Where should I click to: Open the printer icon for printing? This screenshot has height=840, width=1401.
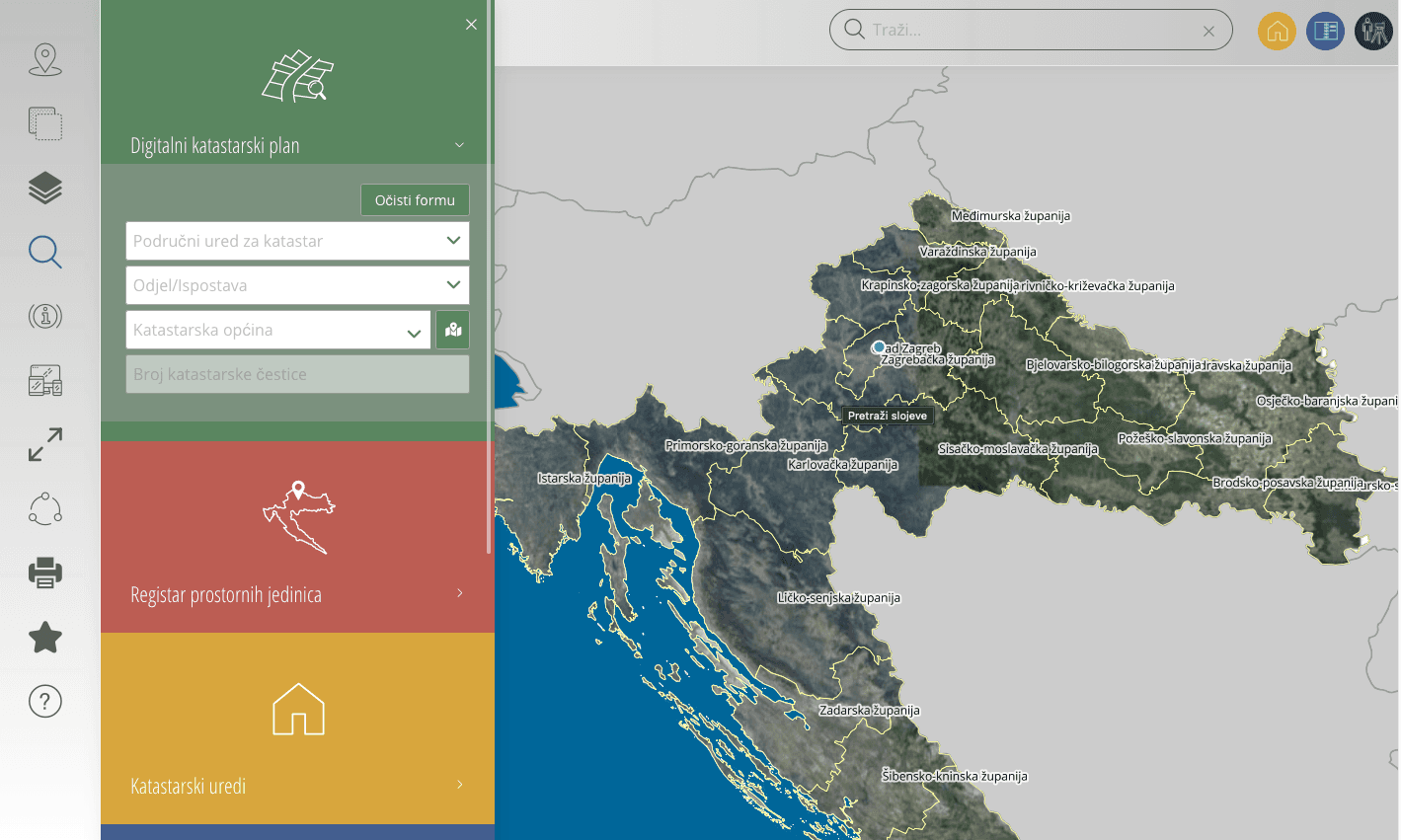tap(45, 573)
